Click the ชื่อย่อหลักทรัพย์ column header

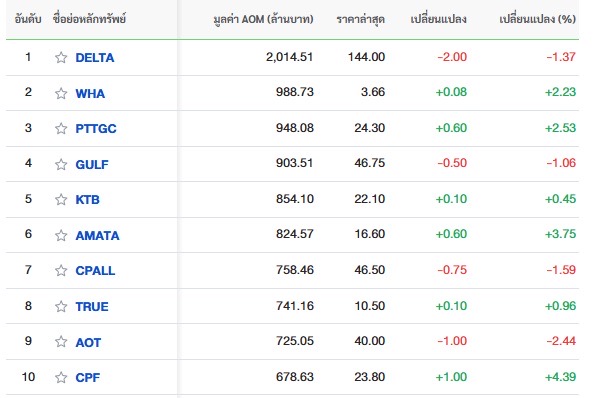tap(90, 19)
